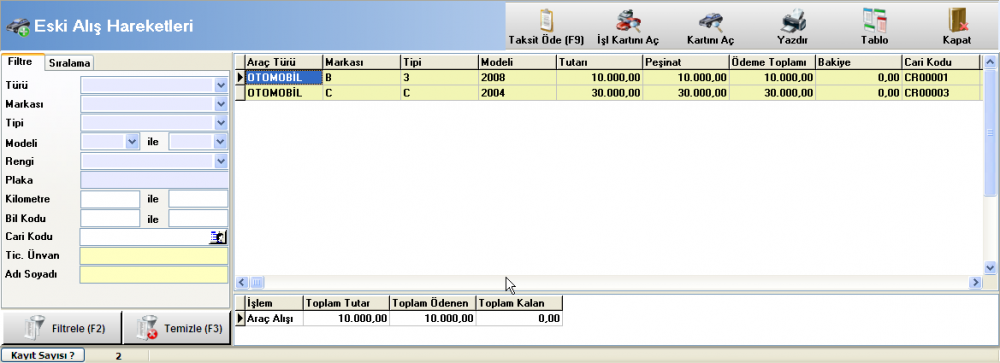
Task: Switch to the Sıralama tab
Action: point(70,63)
